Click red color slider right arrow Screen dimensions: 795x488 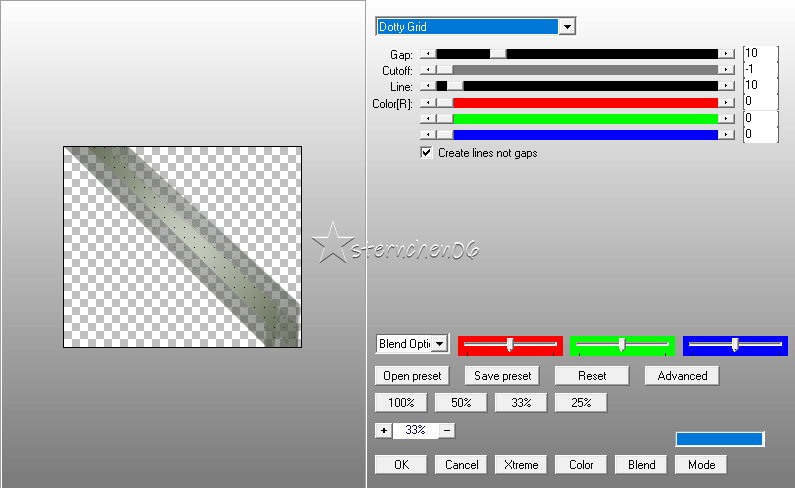[726, 103]
